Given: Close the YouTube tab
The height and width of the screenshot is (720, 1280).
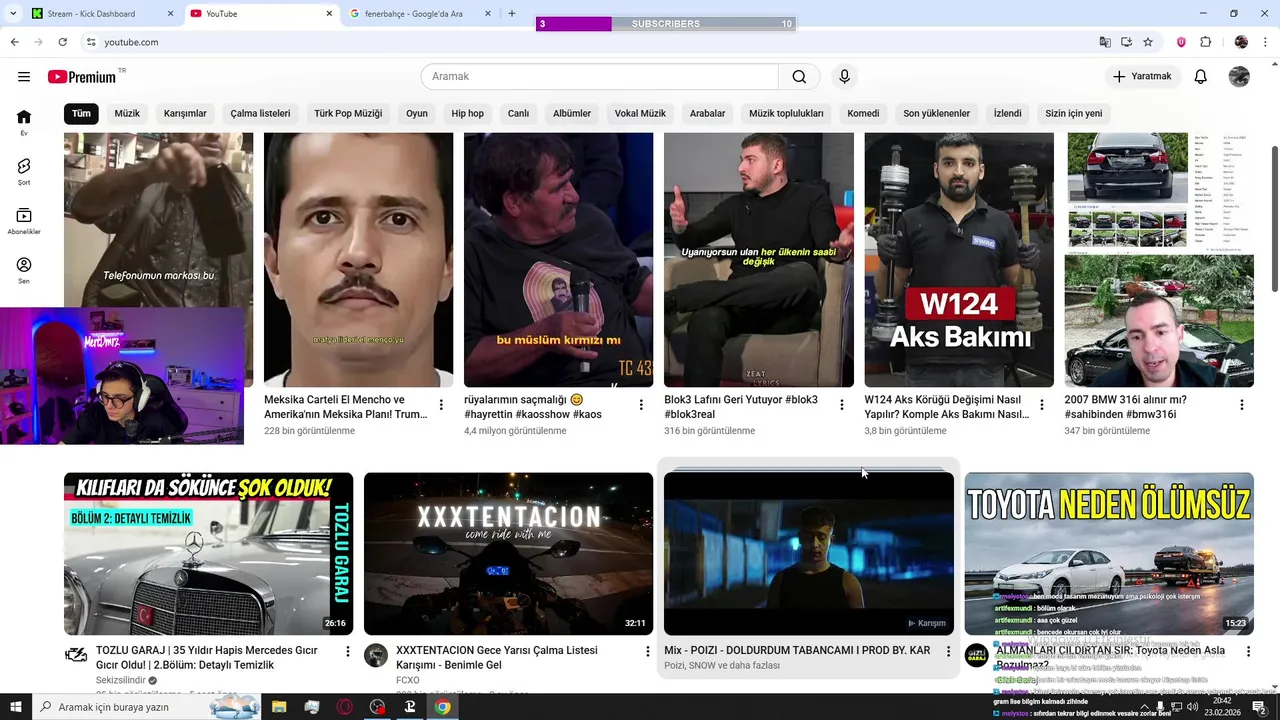Looking at the screenshot, I should [330, 14].
